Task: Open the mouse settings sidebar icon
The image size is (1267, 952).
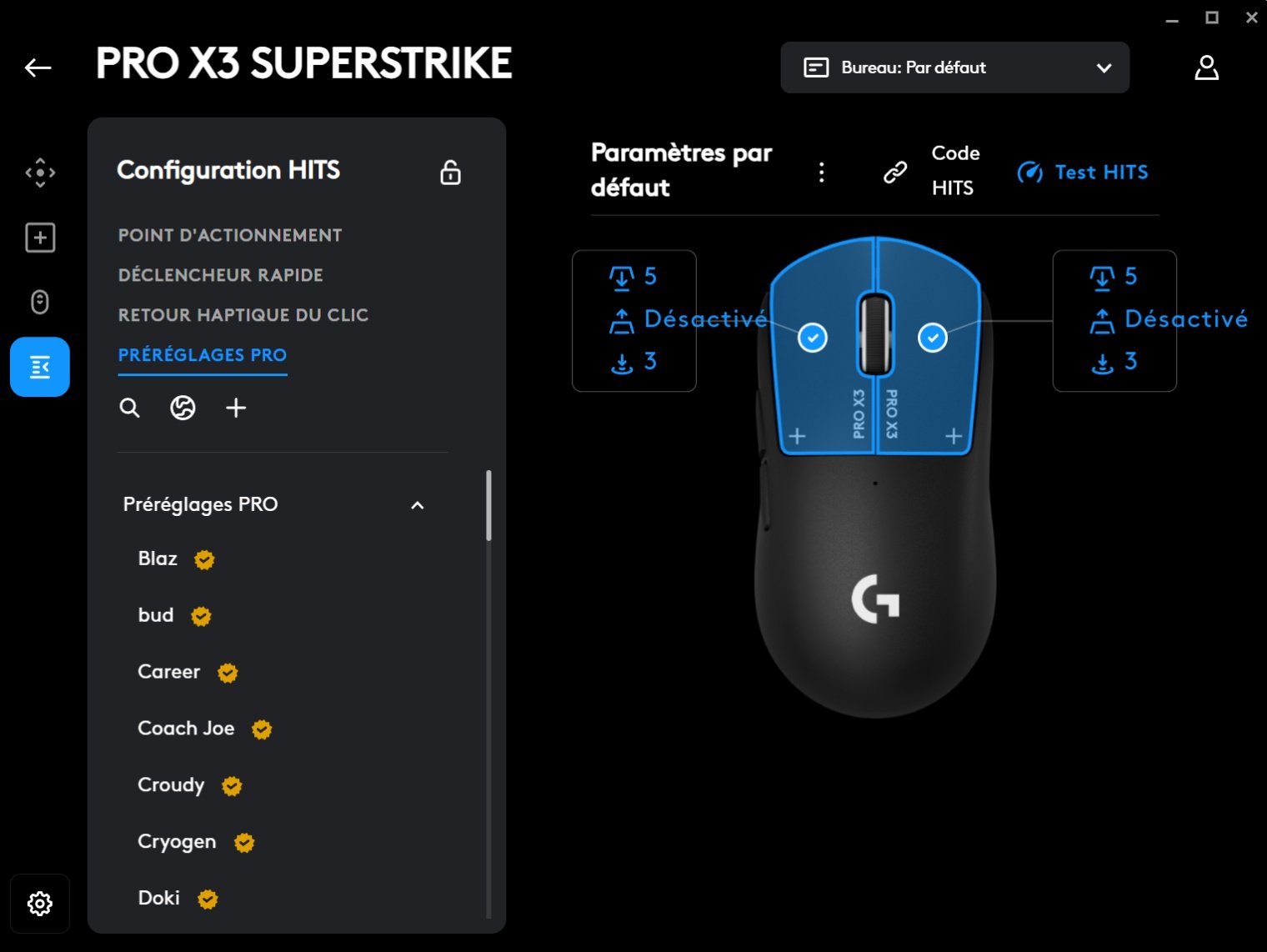Action: click(x=40, y=302)
